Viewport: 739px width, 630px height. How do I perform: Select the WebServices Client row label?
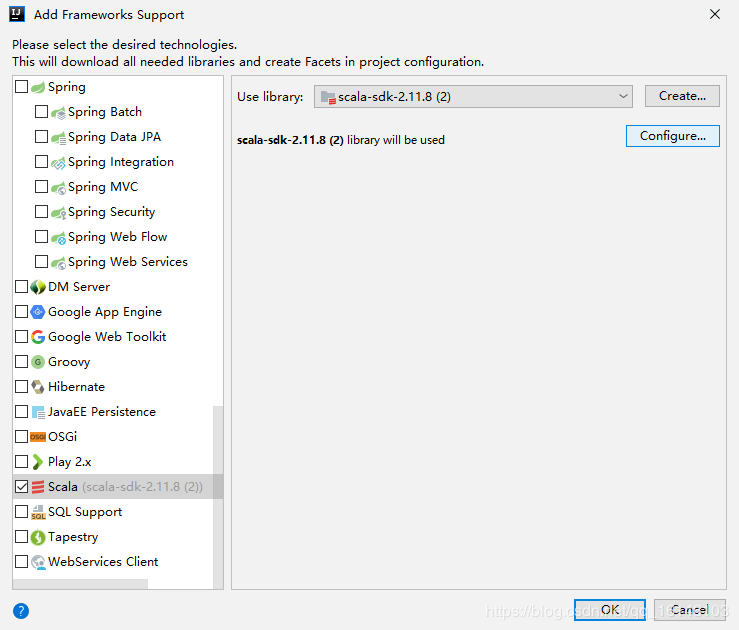tap(103, 562)
